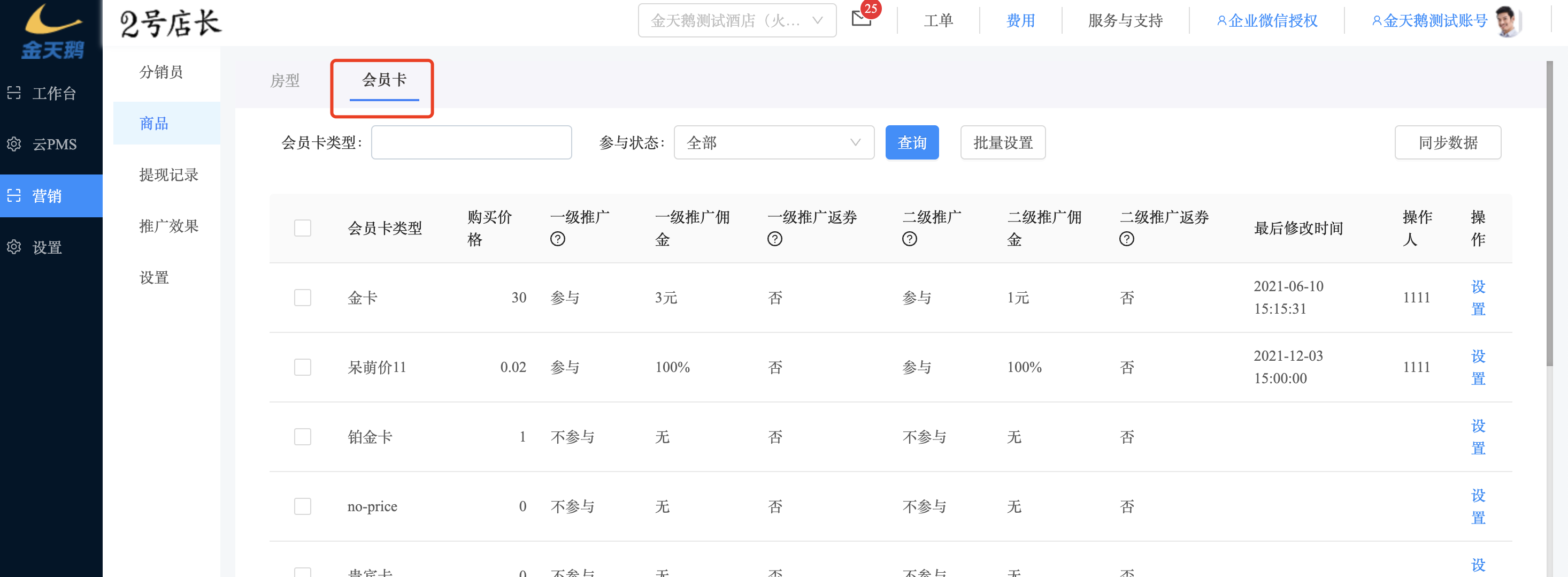Click the 1元 second-level commission value

tap(1018, 298)
